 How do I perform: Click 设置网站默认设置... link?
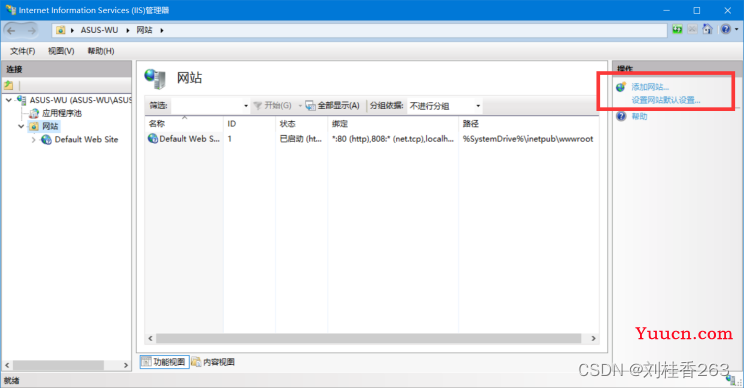coord(666,100)
